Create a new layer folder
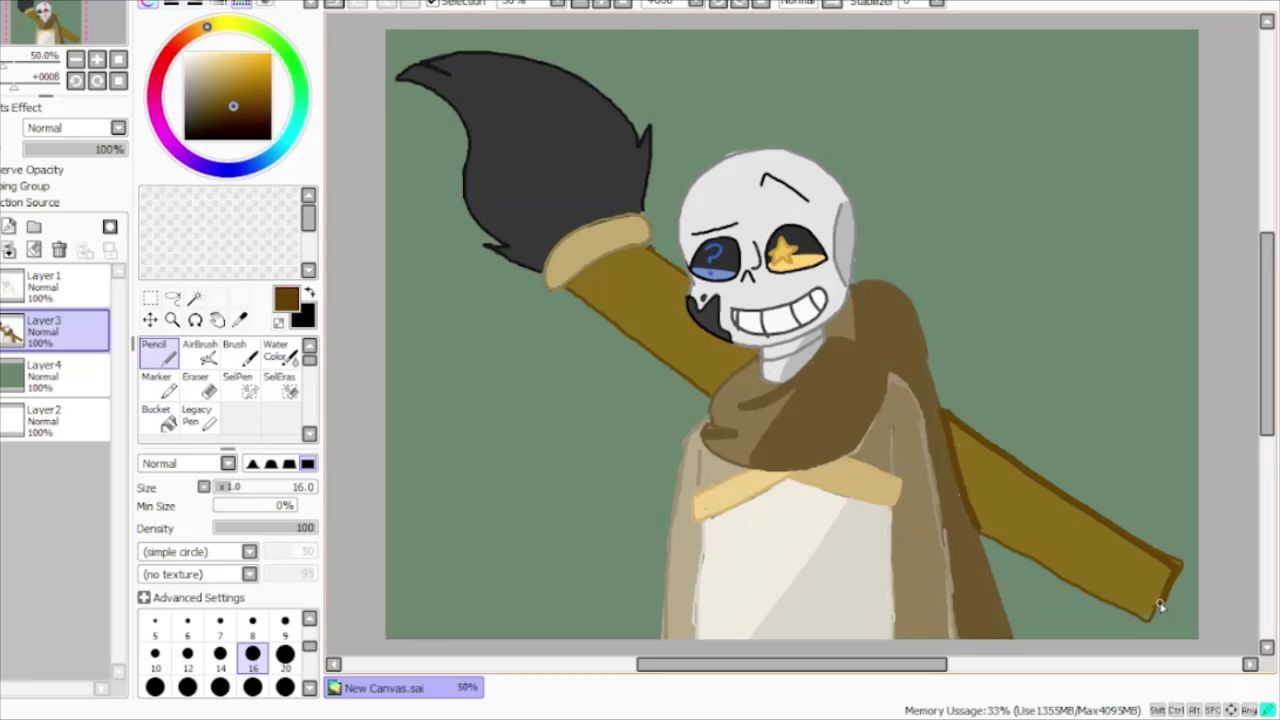1280x720 pixels. click(x=34, y=227)
